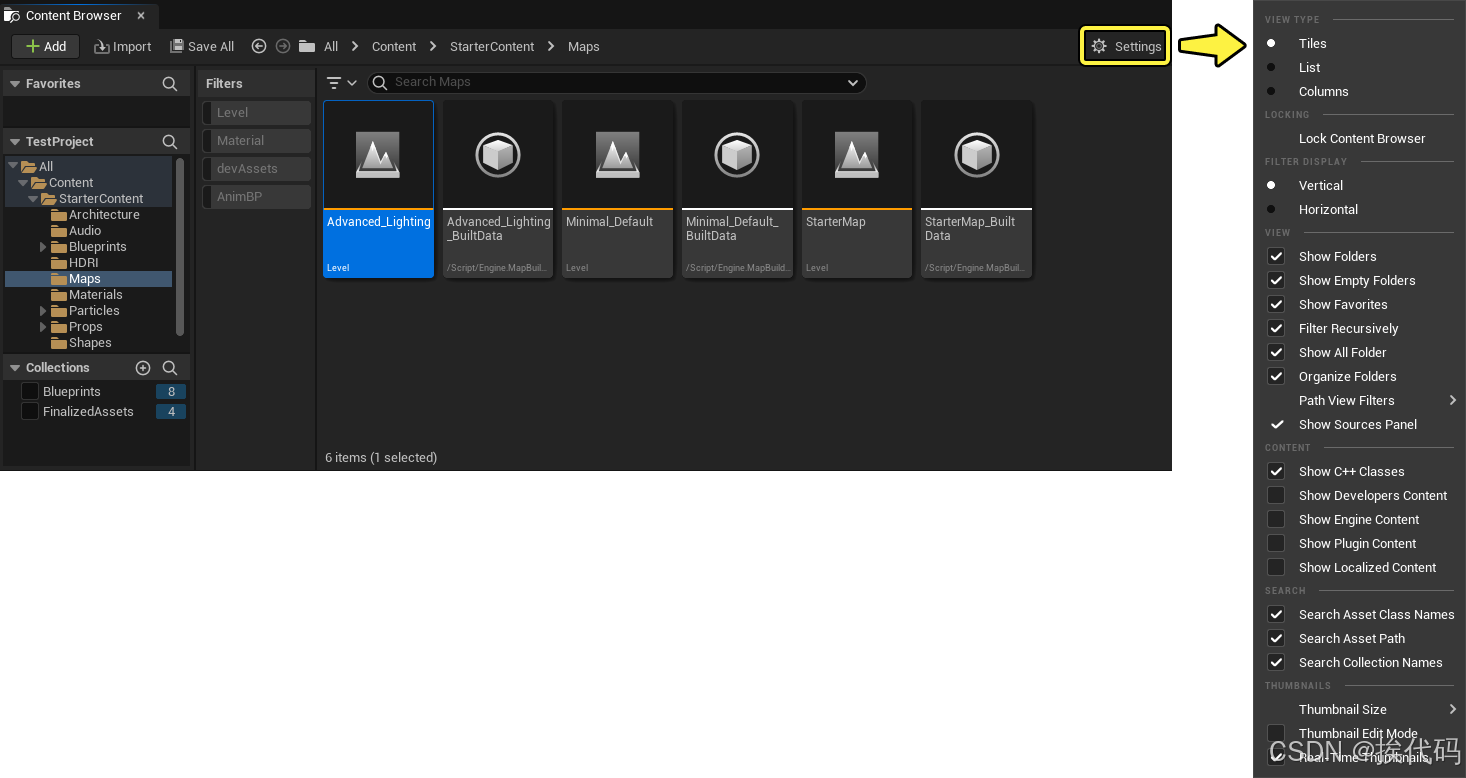Toggle Search Asset Path checkbox

pos(1276,639)
